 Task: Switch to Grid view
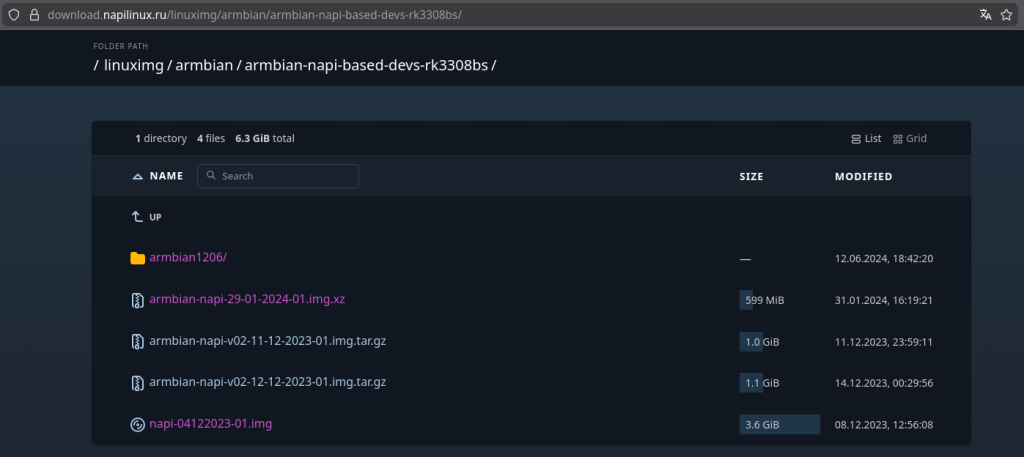point(910,139)
